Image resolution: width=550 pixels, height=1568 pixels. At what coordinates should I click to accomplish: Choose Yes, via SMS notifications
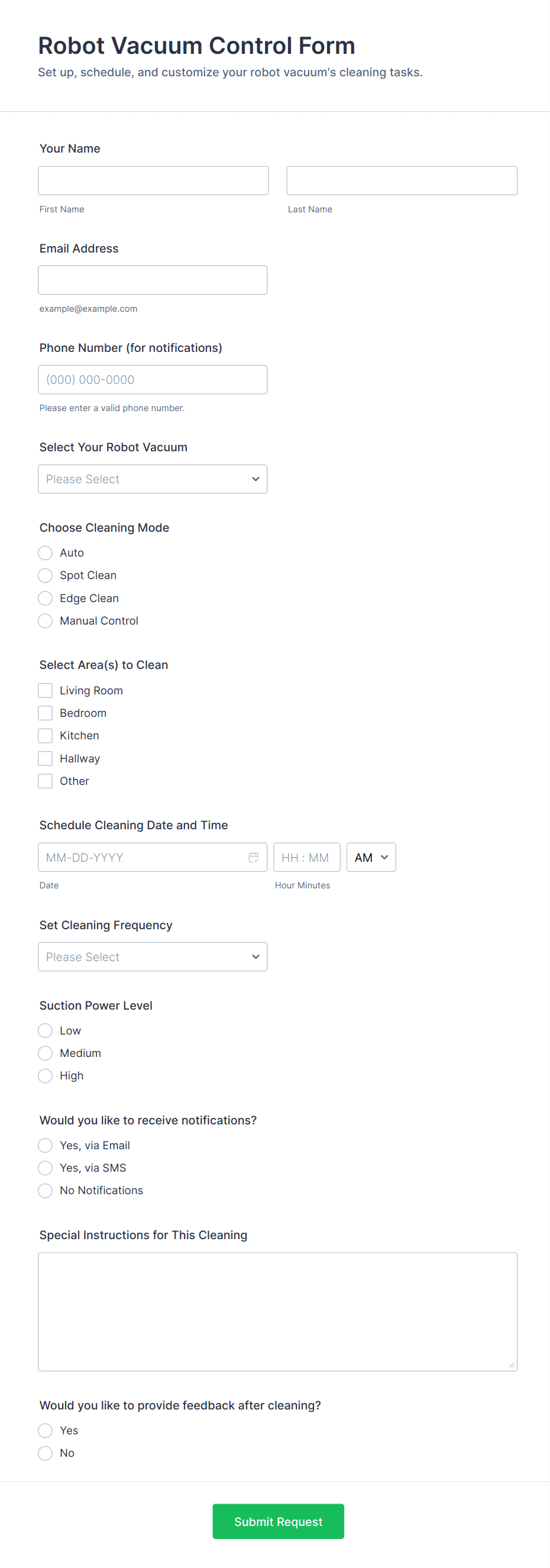coord(45,1168)
